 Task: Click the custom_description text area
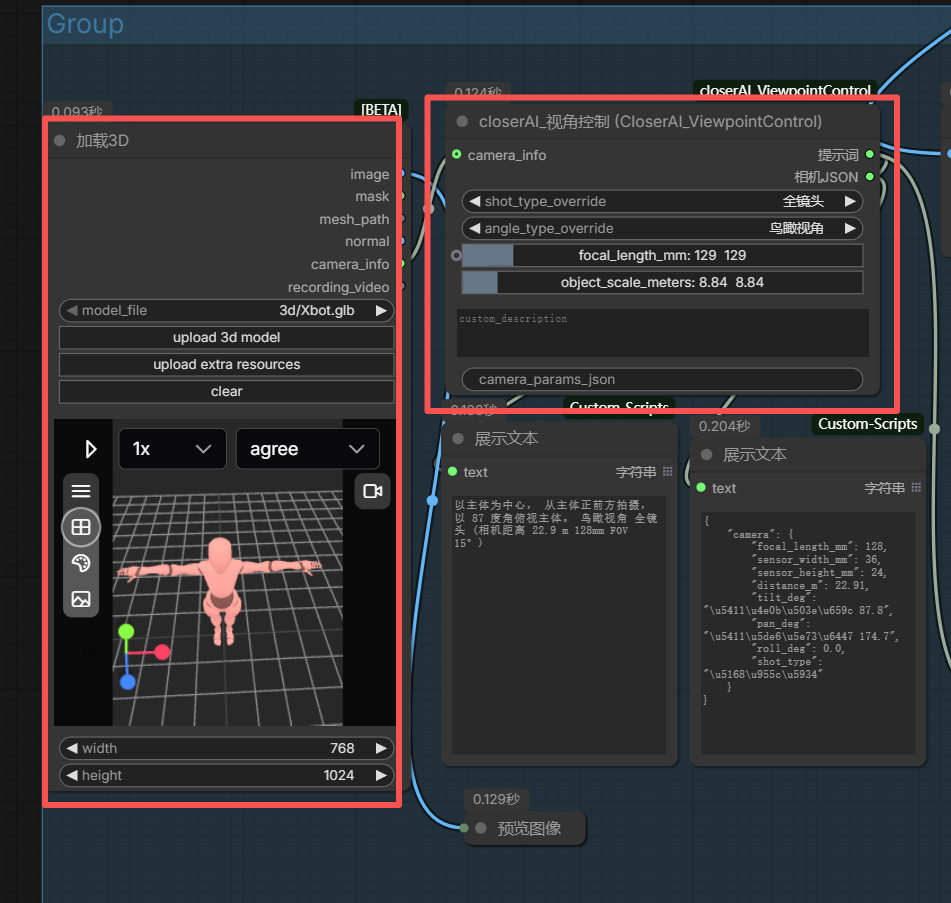(x=662, y=333)
